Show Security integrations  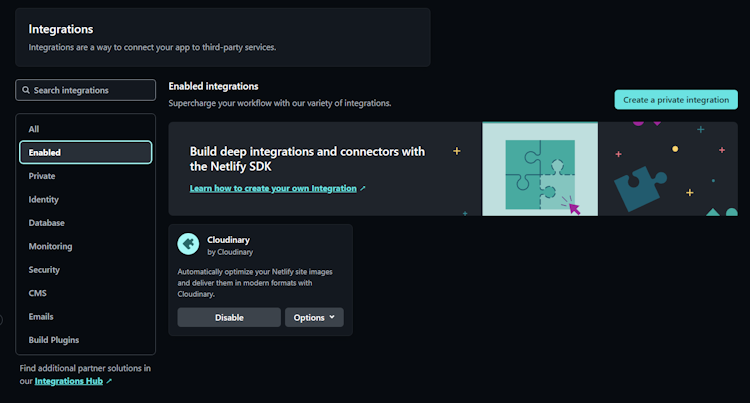tap(86, 270)
